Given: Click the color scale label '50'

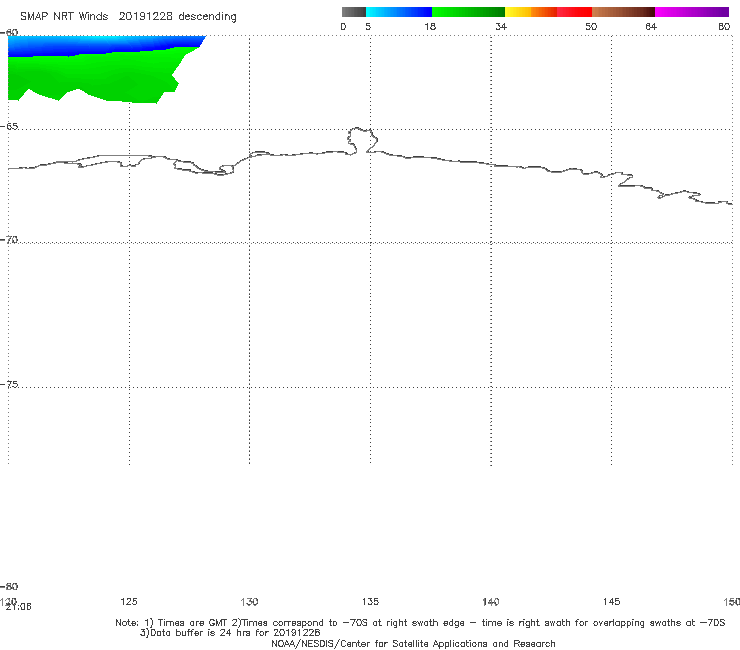Looking at the screenshot, I should coord(591,27).
